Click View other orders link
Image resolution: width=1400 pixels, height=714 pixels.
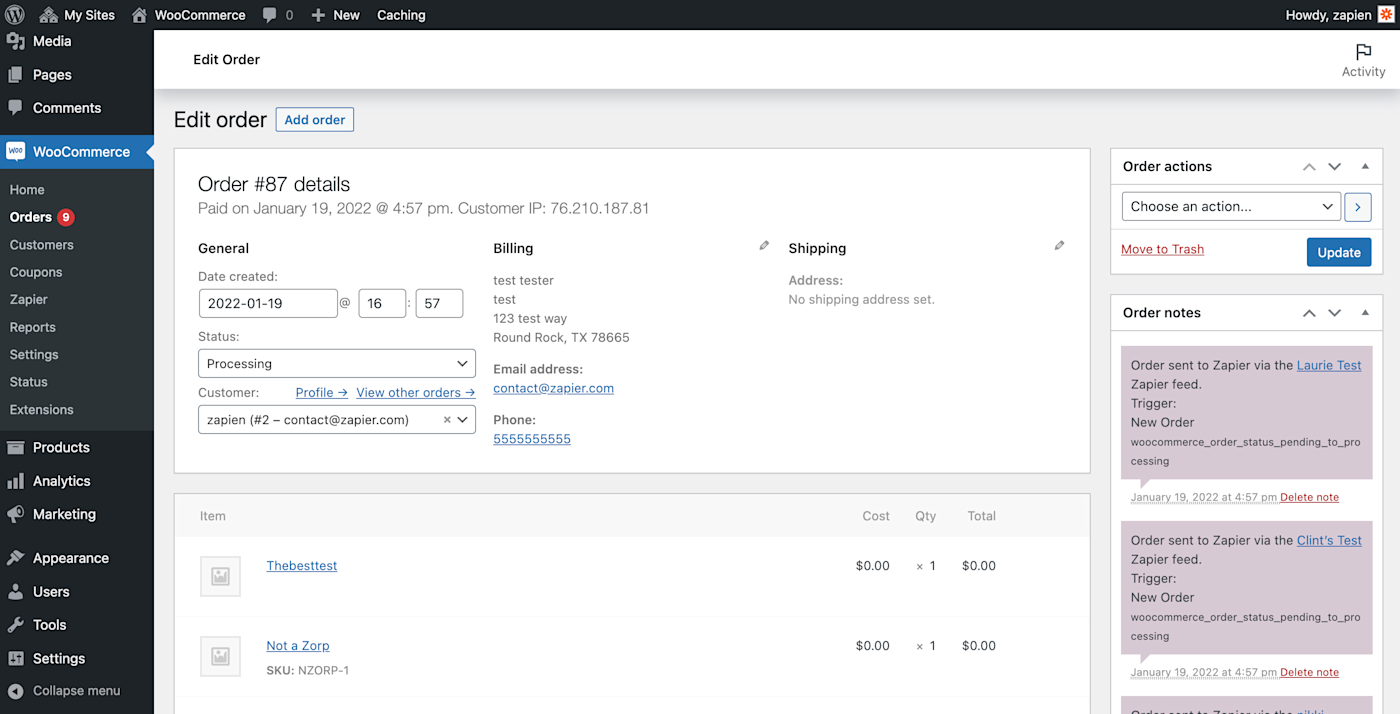[x=416, y=393]
